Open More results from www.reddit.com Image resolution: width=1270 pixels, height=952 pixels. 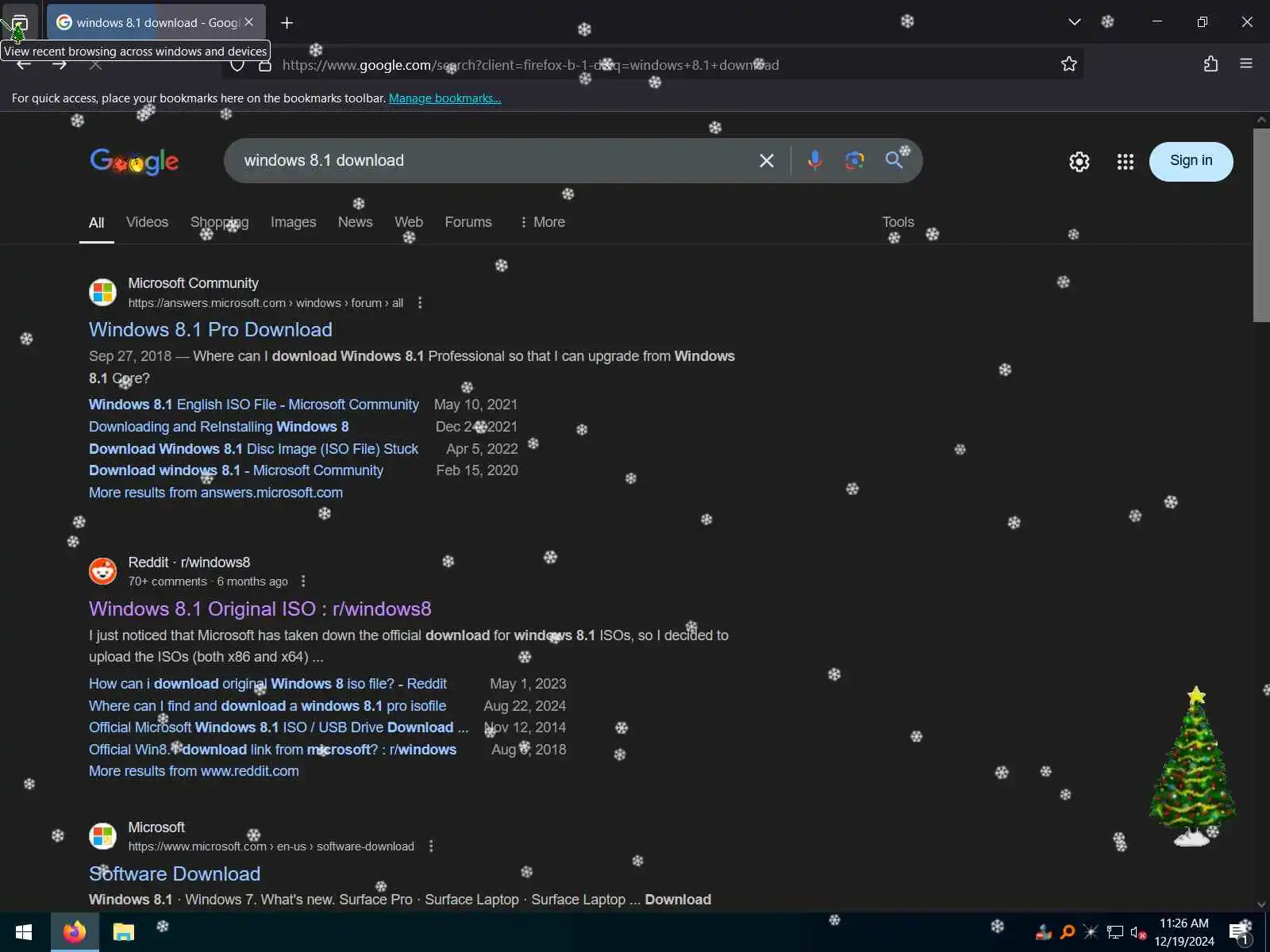point(194,771)
